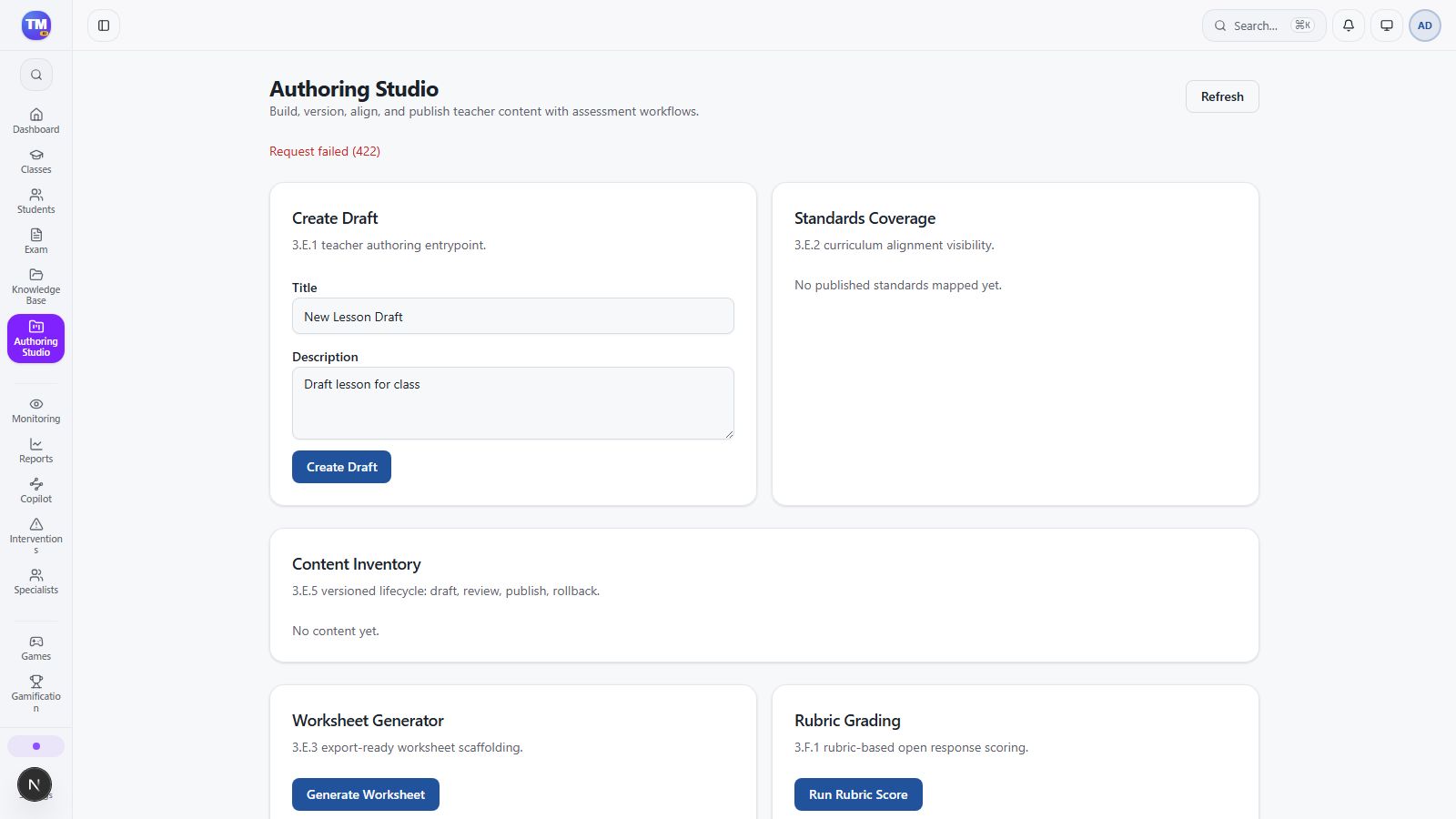
Task: Click the Description text area
Action: coord(513,403)
